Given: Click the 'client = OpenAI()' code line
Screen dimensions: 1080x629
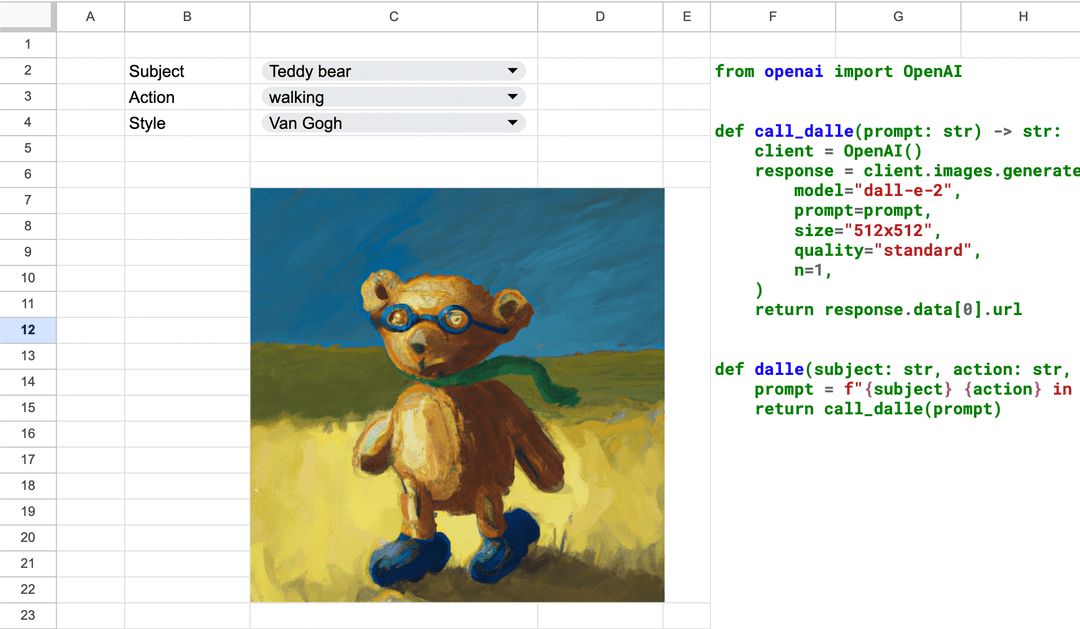Looking at the screenshot, I should coord(838,151).
